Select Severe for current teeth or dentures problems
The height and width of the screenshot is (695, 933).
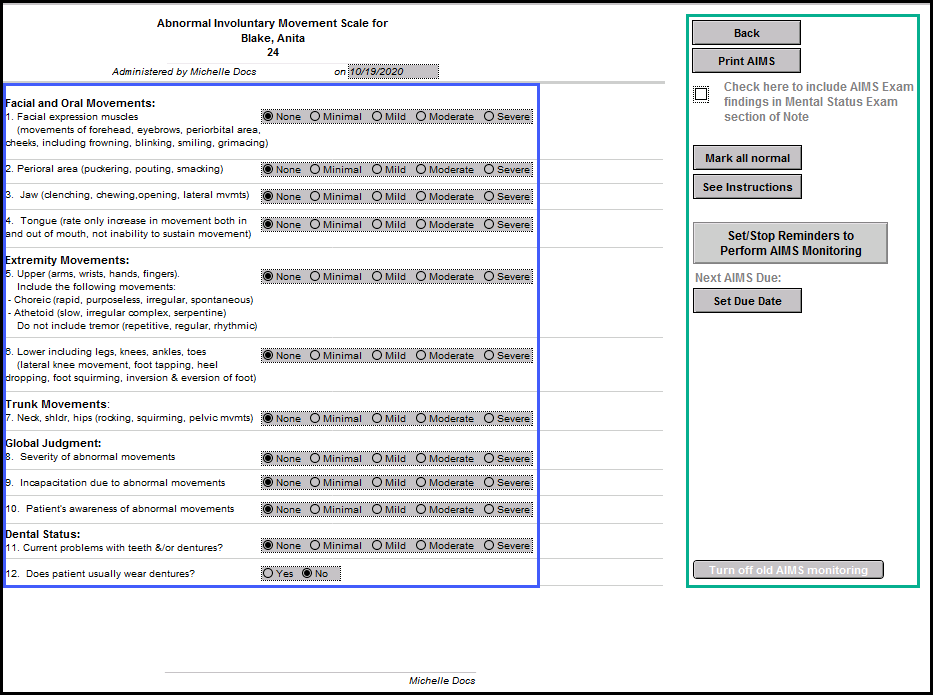(x=490, y=546)
